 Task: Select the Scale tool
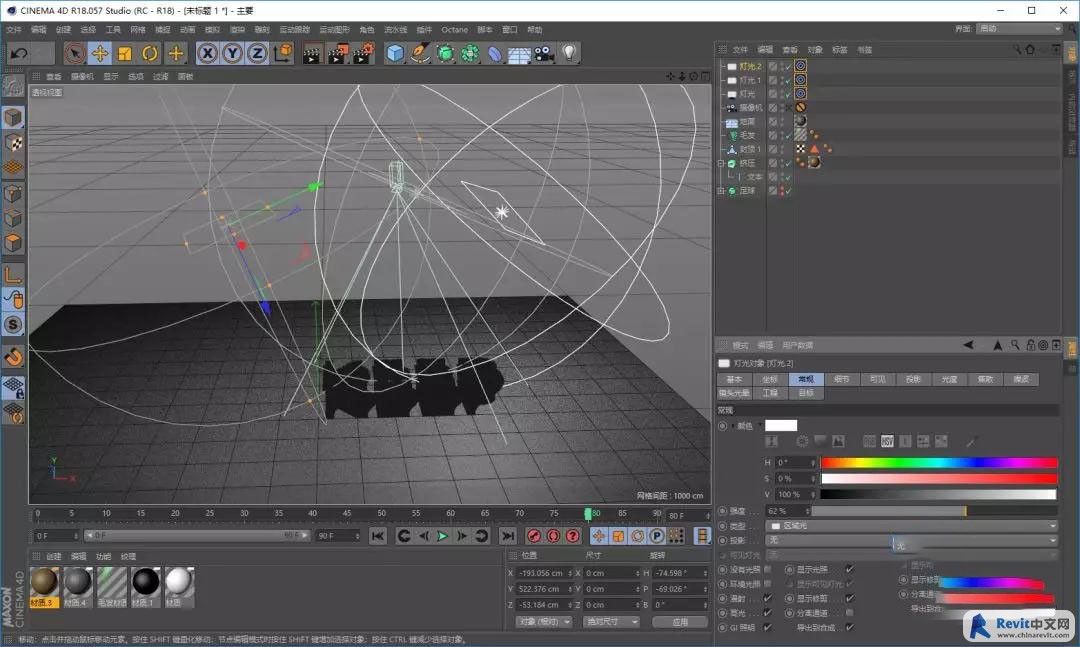pos(125,53)
